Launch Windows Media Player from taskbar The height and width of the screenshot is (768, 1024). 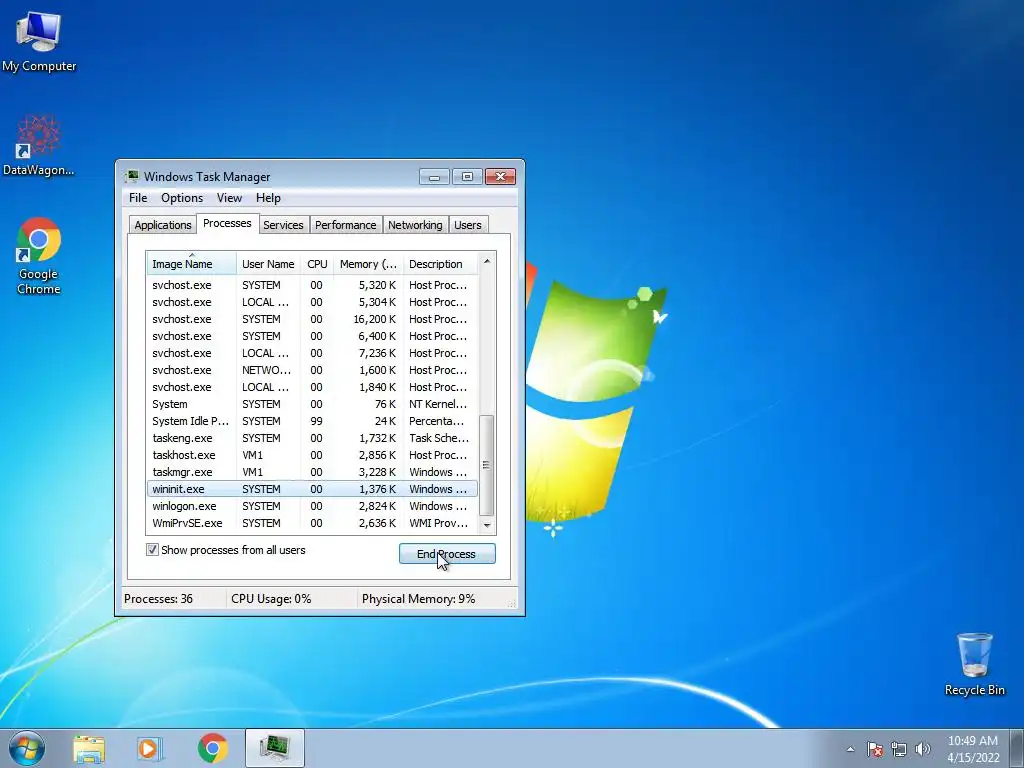point(149,748)
